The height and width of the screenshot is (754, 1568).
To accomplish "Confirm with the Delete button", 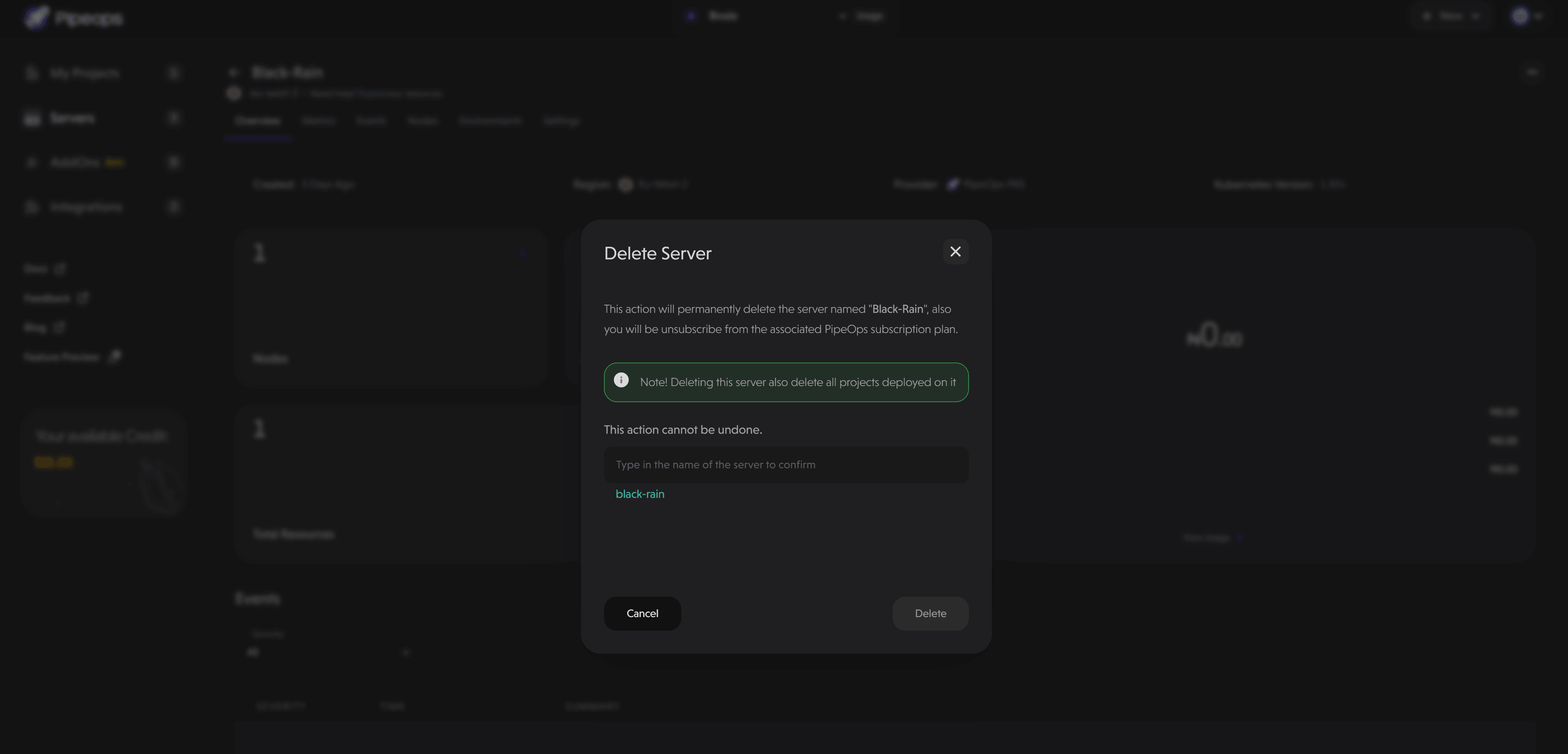I will (930, 613).
